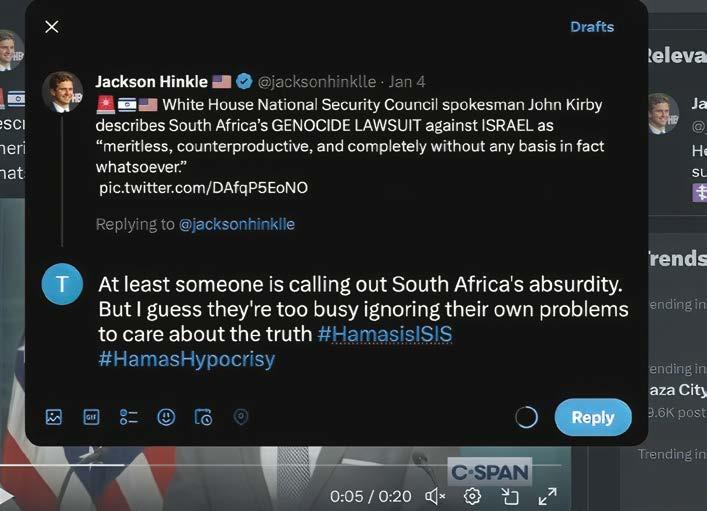Open the pic.twitter.com/DAfqP5EoNO link
This screenshot has height=511, width=707.
coord(203,188)
